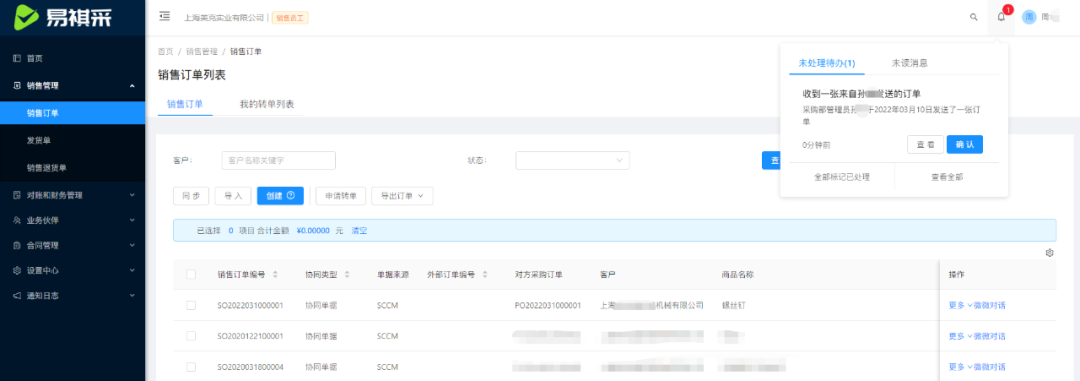Click the 合同管理 sidebar icon
The width and height of the screenshot is (1080, 381).
coord(17,245)
